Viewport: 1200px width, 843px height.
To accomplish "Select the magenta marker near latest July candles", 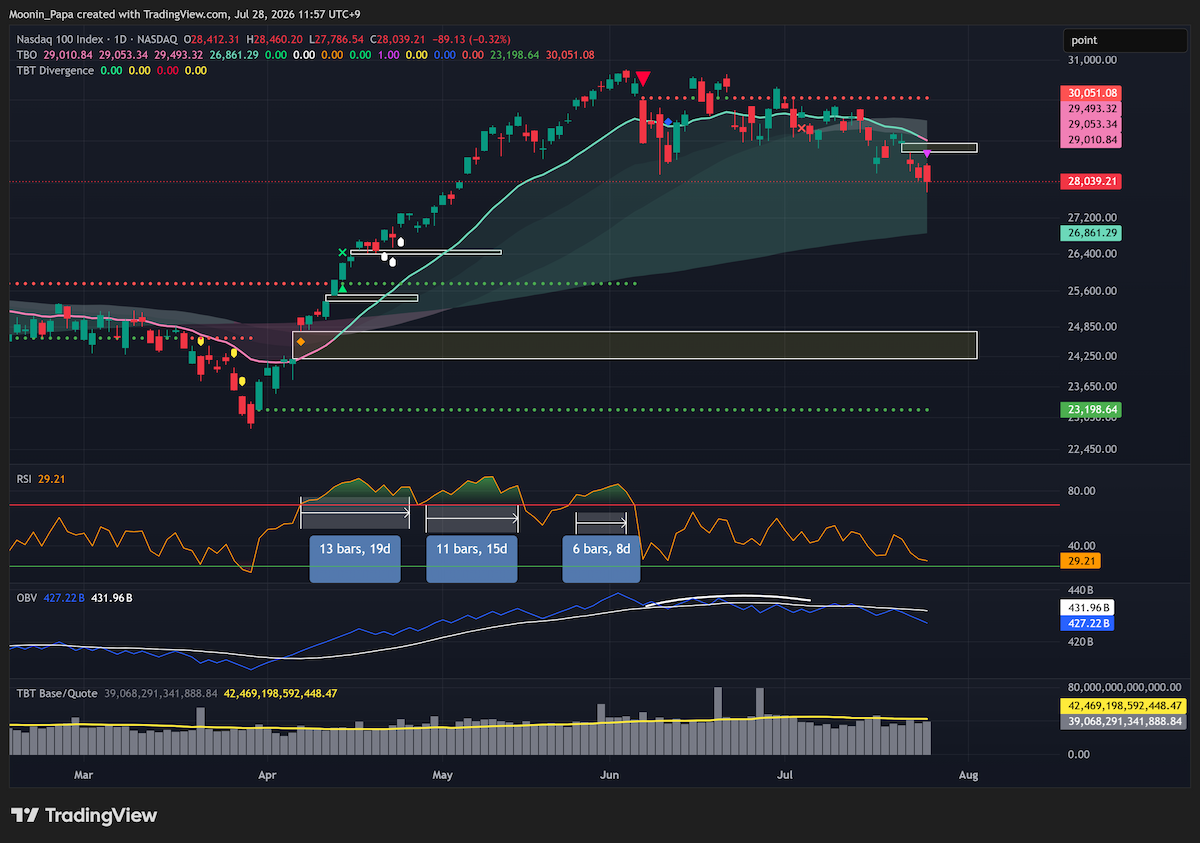I will 927,153.
